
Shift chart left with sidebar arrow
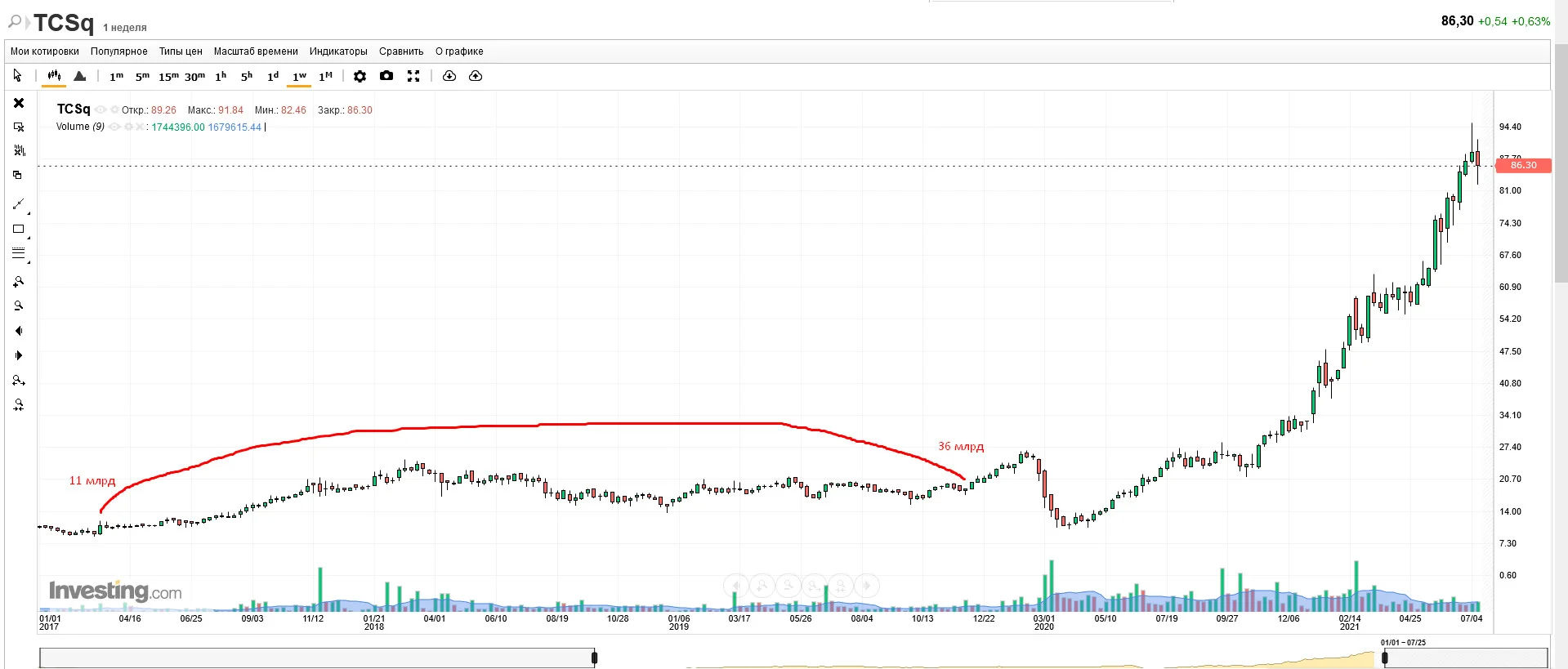[x=19, y=331]
